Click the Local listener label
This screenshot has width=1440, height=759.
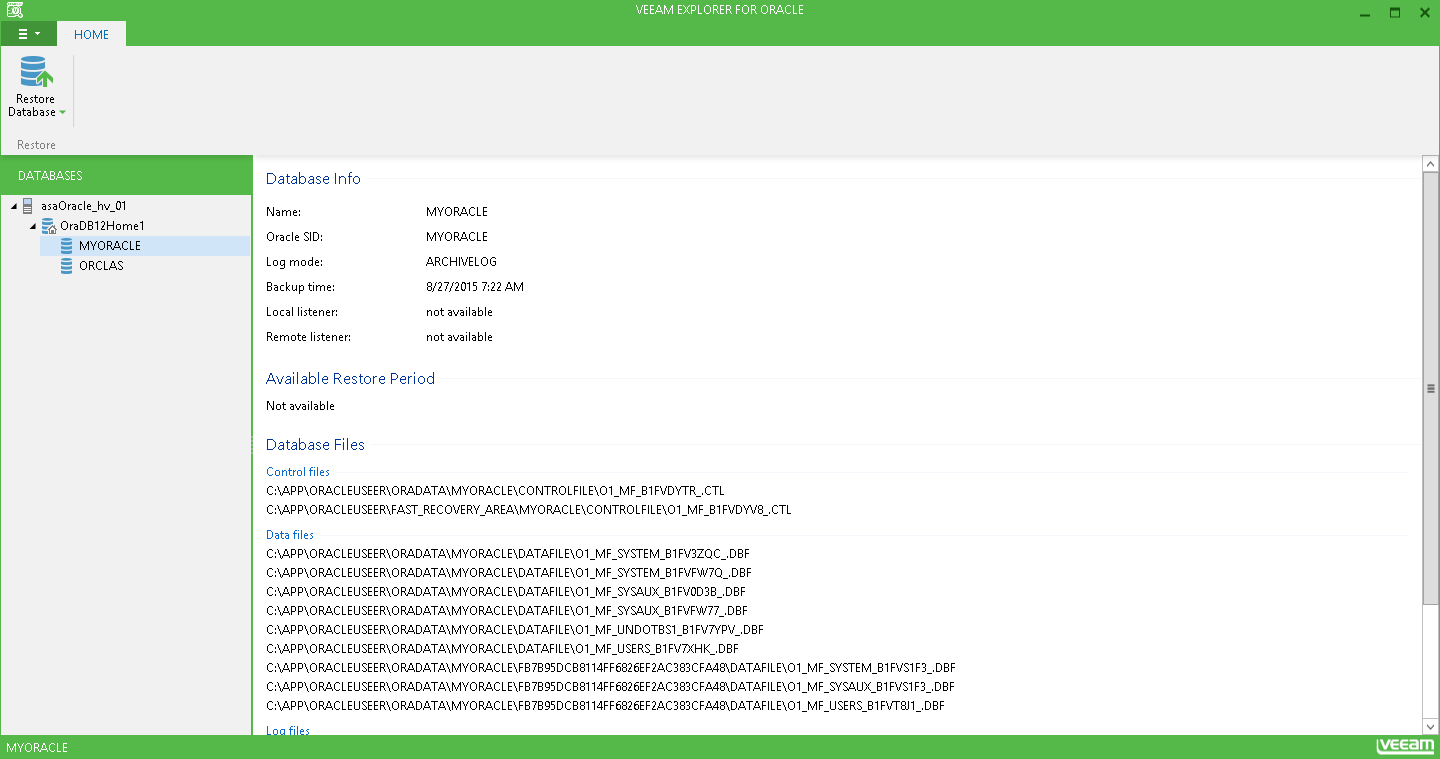point(302,312)
